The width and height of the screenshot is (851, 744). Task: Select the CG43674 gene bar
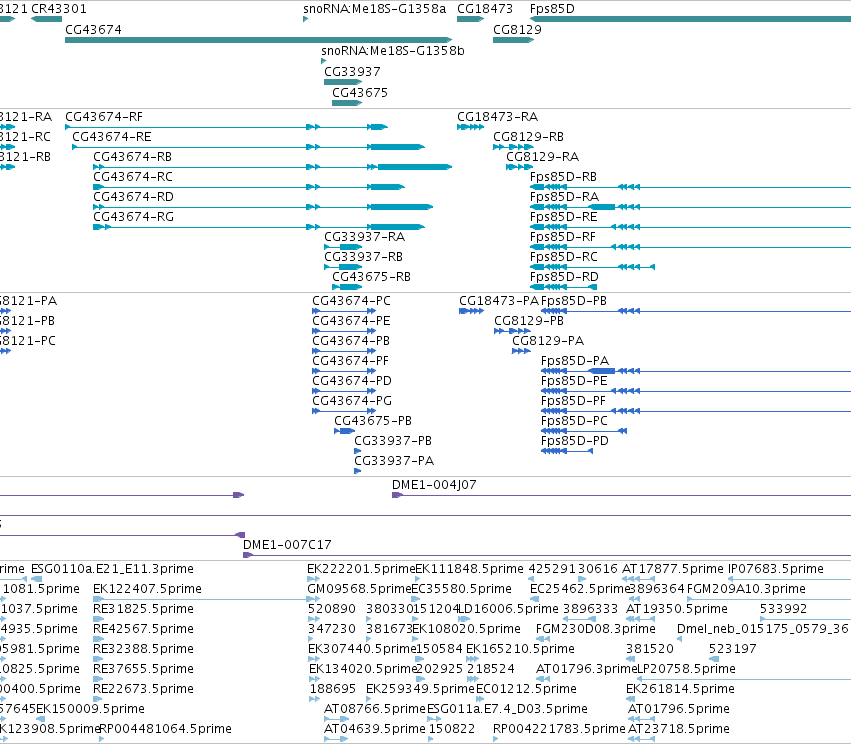[258, 40]
